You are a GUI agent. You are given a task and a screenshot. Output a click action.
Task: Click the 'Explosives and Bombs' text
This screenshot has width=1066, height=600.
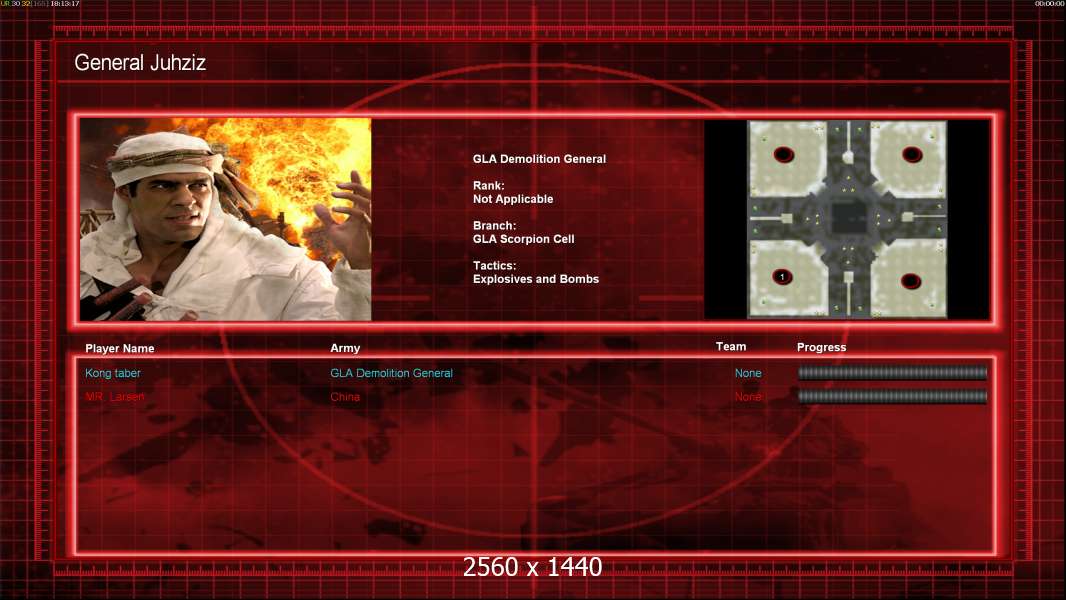click(x=536, y=279)
